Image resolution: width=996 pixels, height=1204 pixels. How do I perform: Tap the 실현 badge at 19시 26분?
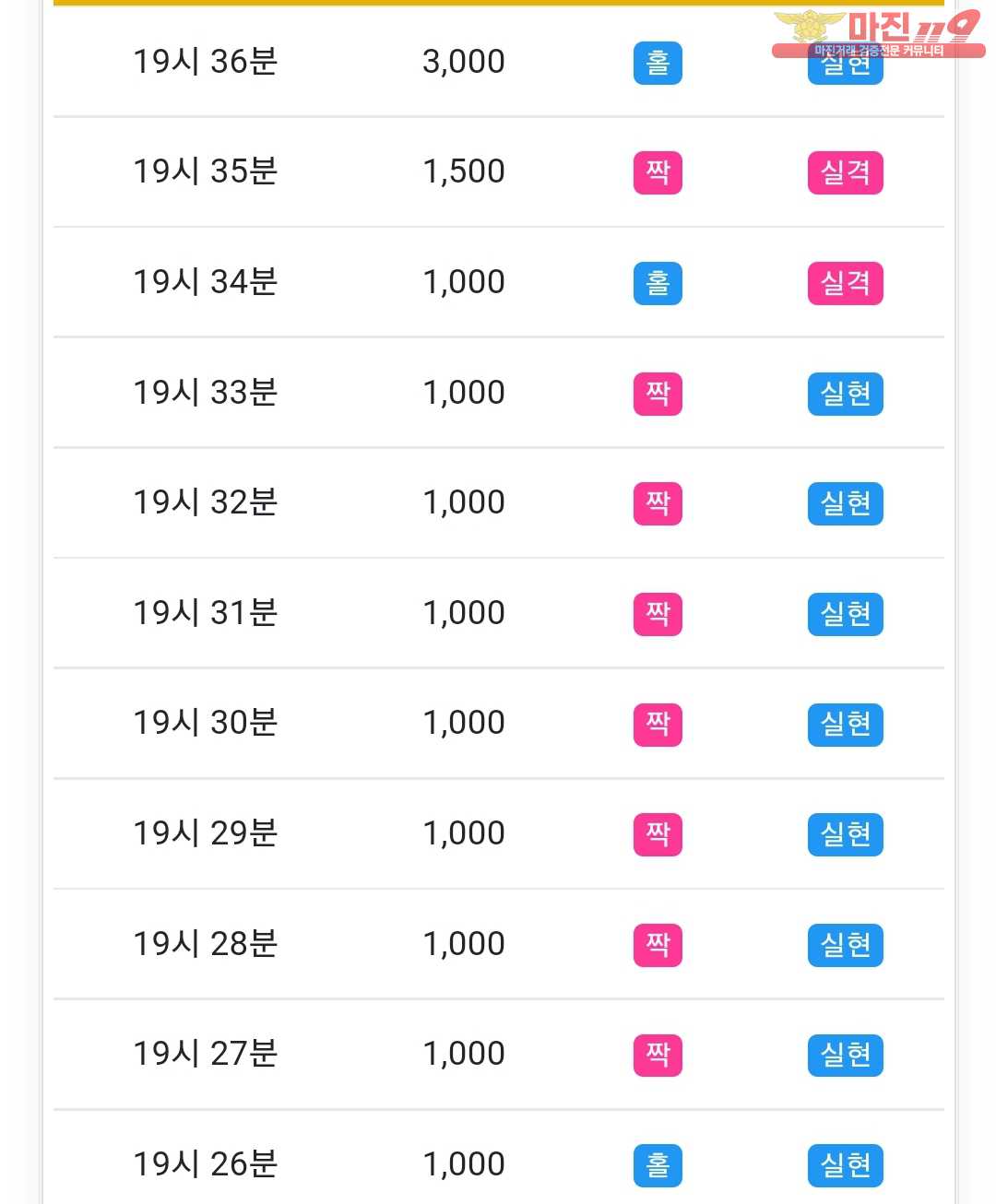[846, 1165]
